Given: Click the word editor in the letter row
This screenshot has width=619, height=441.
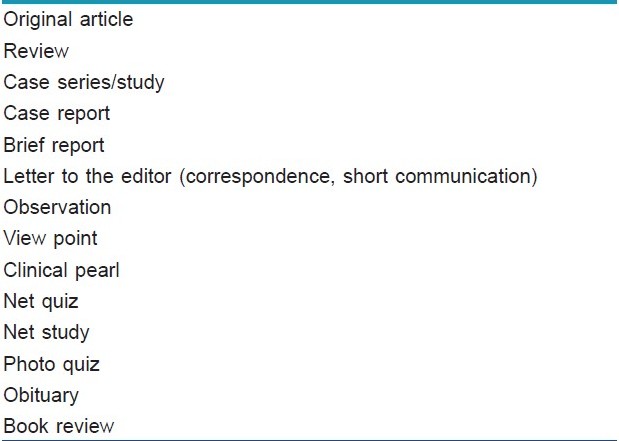Looking at the screenshot, I should [146, 176].
